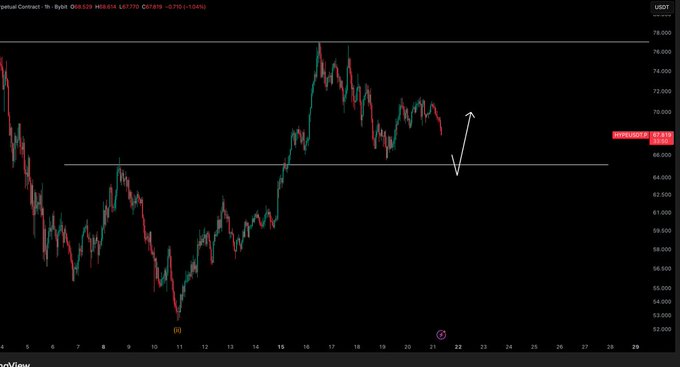Click date 19 on the time axis
Image resolution: width=680 pixels, height=367 pixels.
pyautogui.click(x=382, y=347)
